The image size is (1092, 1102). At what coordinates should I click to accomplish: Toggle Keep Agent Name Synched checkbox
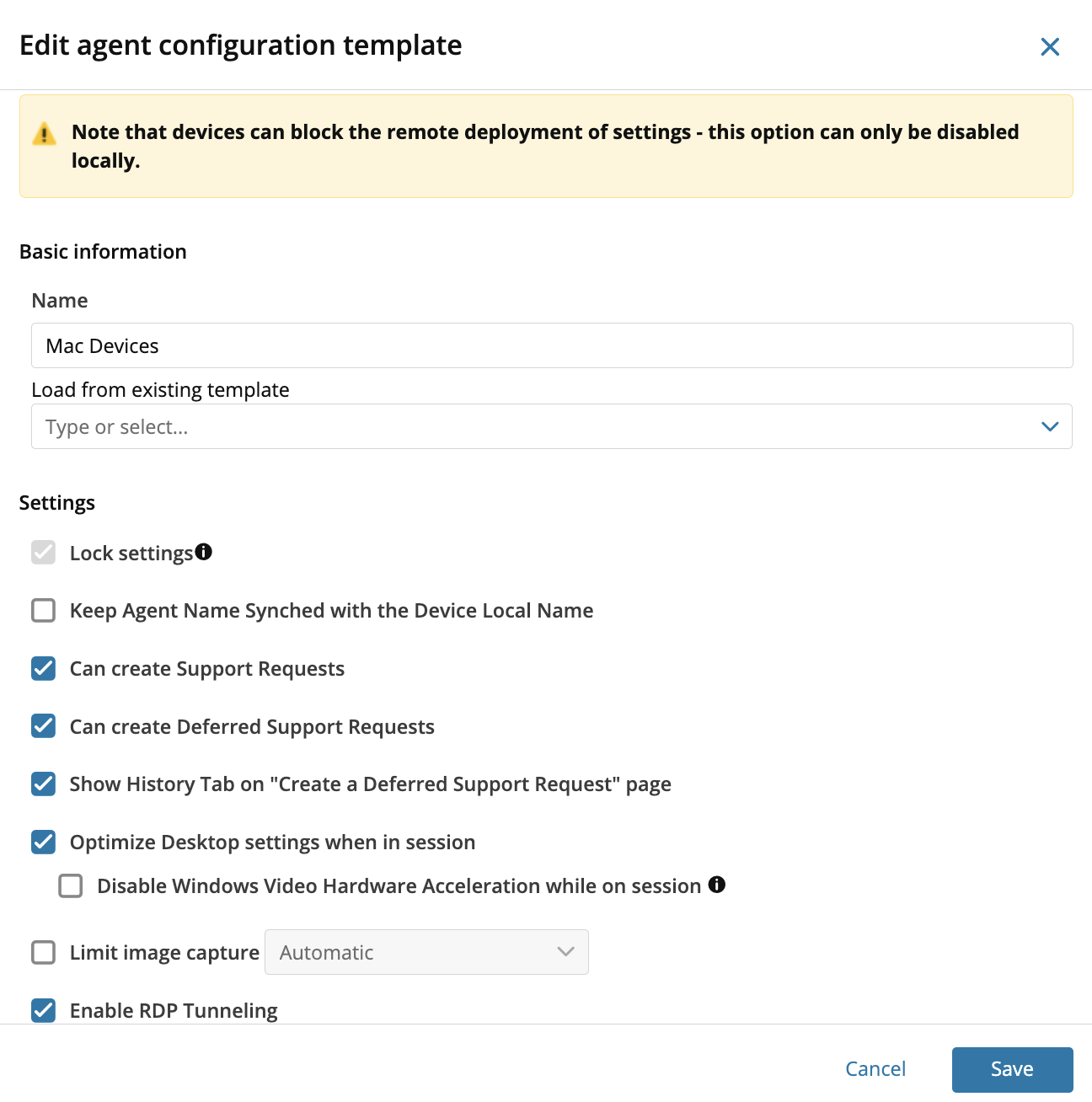[44, 610]
